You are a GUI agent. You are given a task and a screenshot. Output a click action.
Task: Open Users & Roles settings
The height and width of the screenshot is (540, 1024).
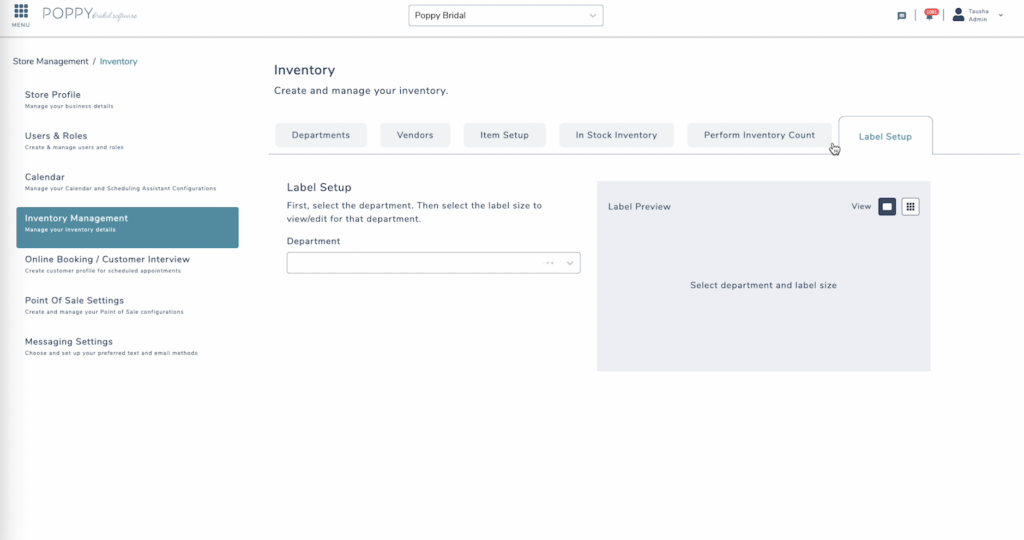[x=56, y=136]
